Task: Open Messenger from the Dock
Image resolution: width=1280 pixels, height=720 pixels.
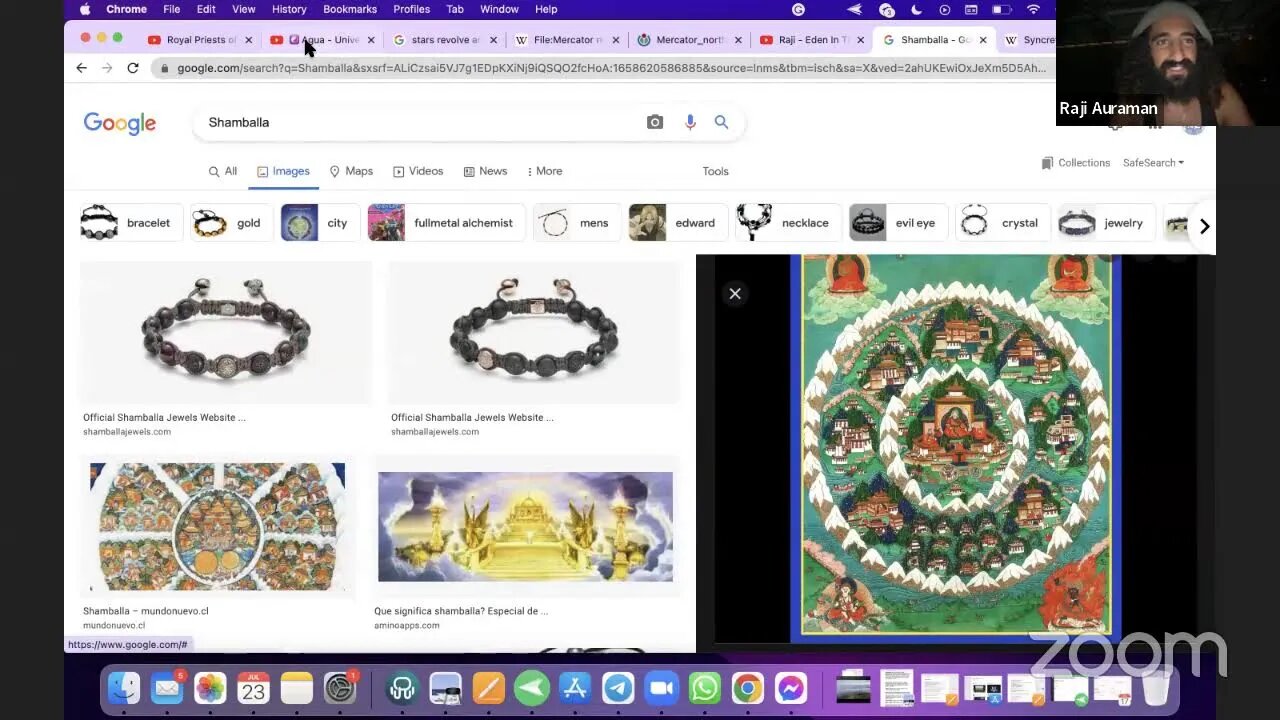Action: click(791, 688)
